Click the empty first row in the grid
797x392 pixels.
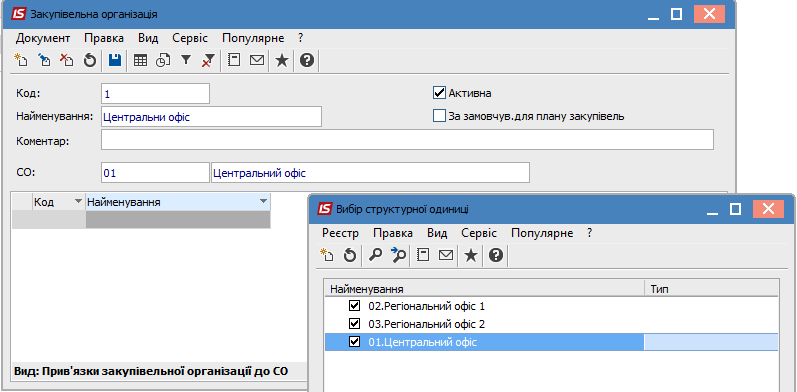tap(141, 219)
